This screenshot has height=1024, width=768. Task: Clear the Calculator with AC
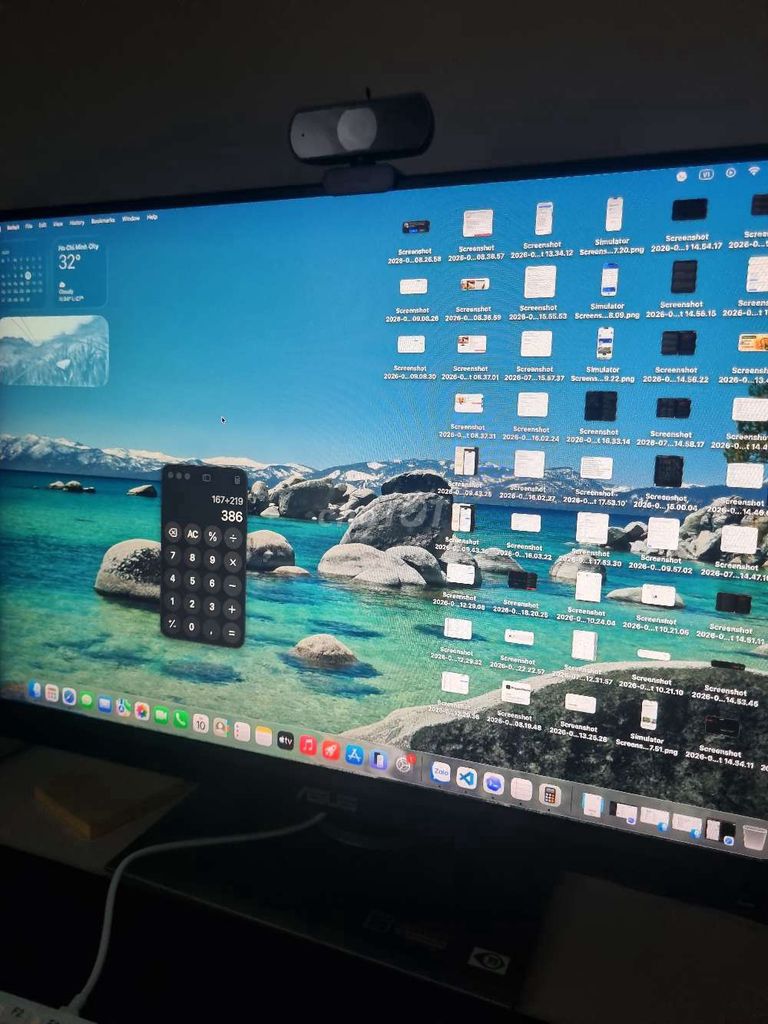click(x=192, y=534)
